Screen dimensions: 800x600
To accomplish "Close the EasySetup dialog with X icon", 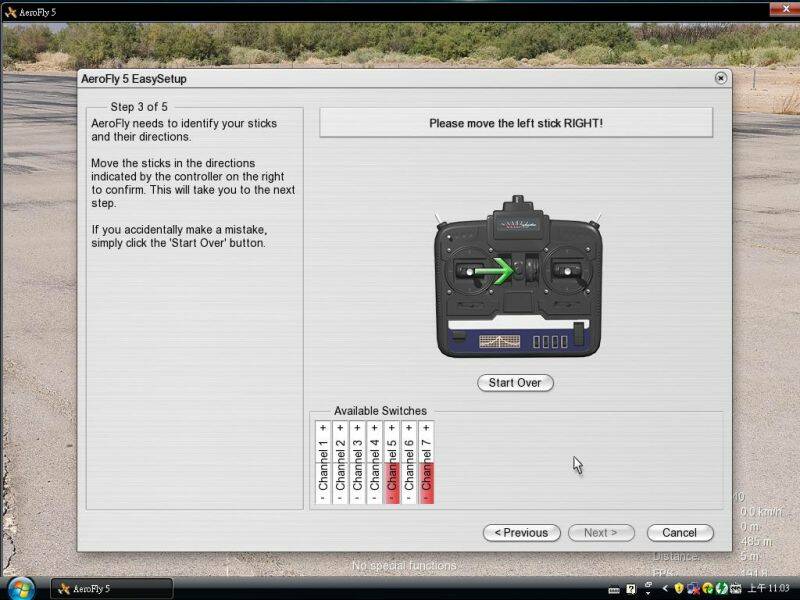I will coord(720,78).
